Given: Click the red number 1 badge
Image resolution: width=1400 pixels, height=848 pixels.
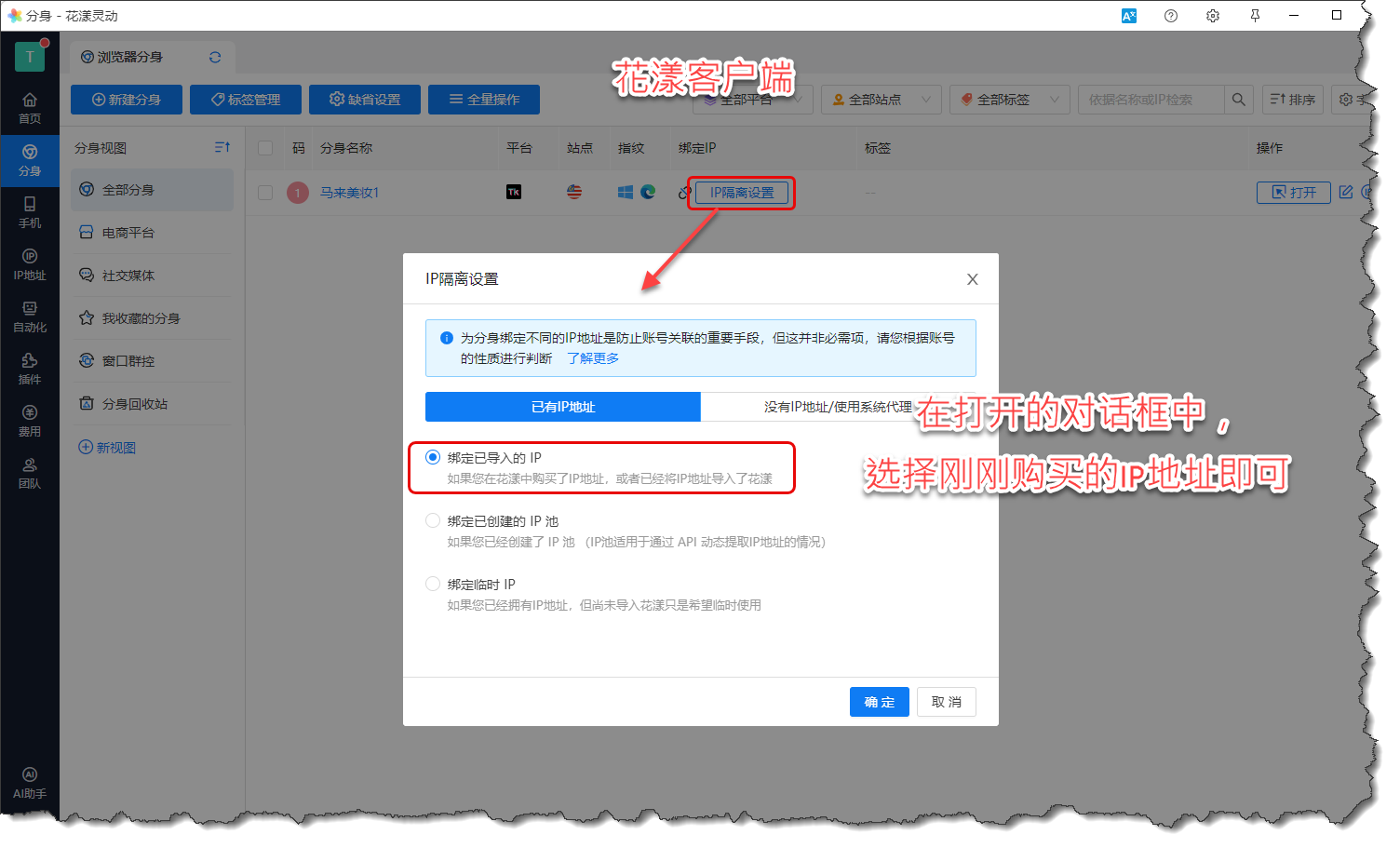Looking at the screenshot, I should [298, 193].
